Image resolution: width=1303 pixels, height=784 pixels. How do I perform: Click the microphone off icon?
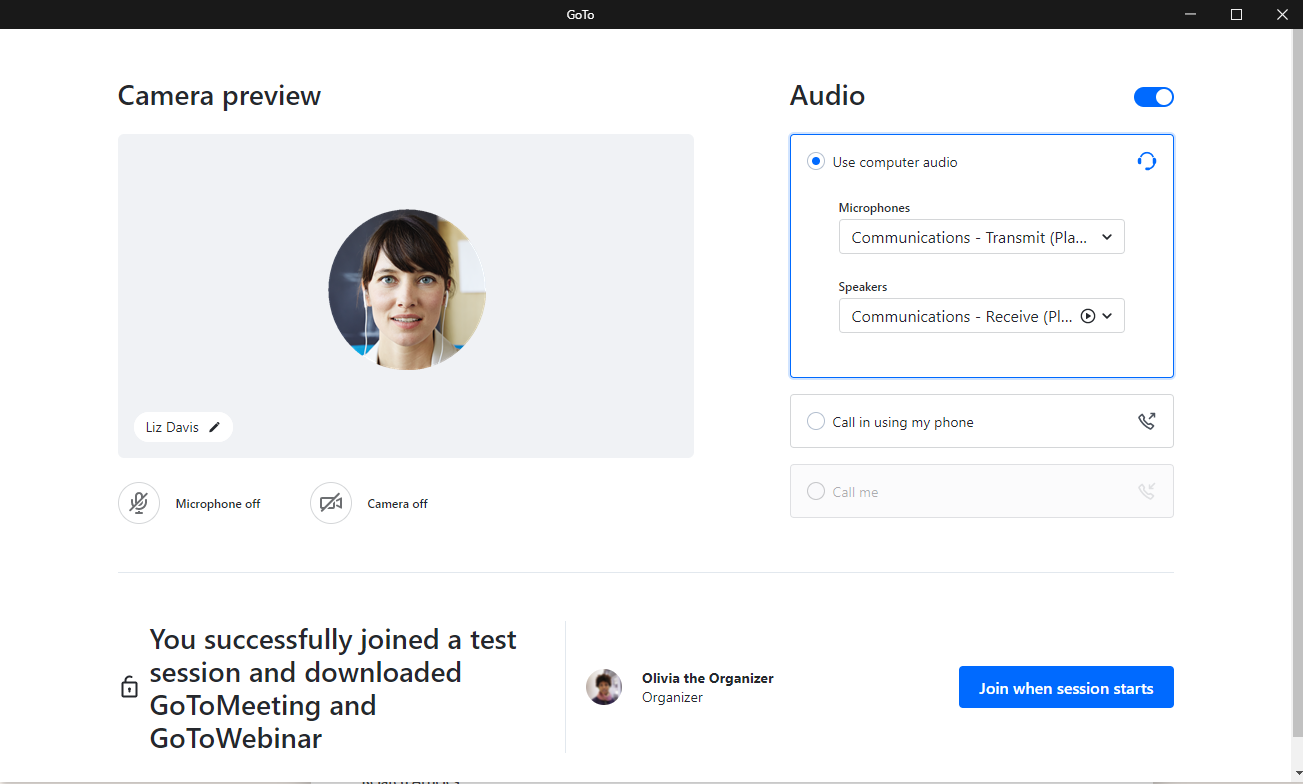pyautogui.click(x=139, y=503)
